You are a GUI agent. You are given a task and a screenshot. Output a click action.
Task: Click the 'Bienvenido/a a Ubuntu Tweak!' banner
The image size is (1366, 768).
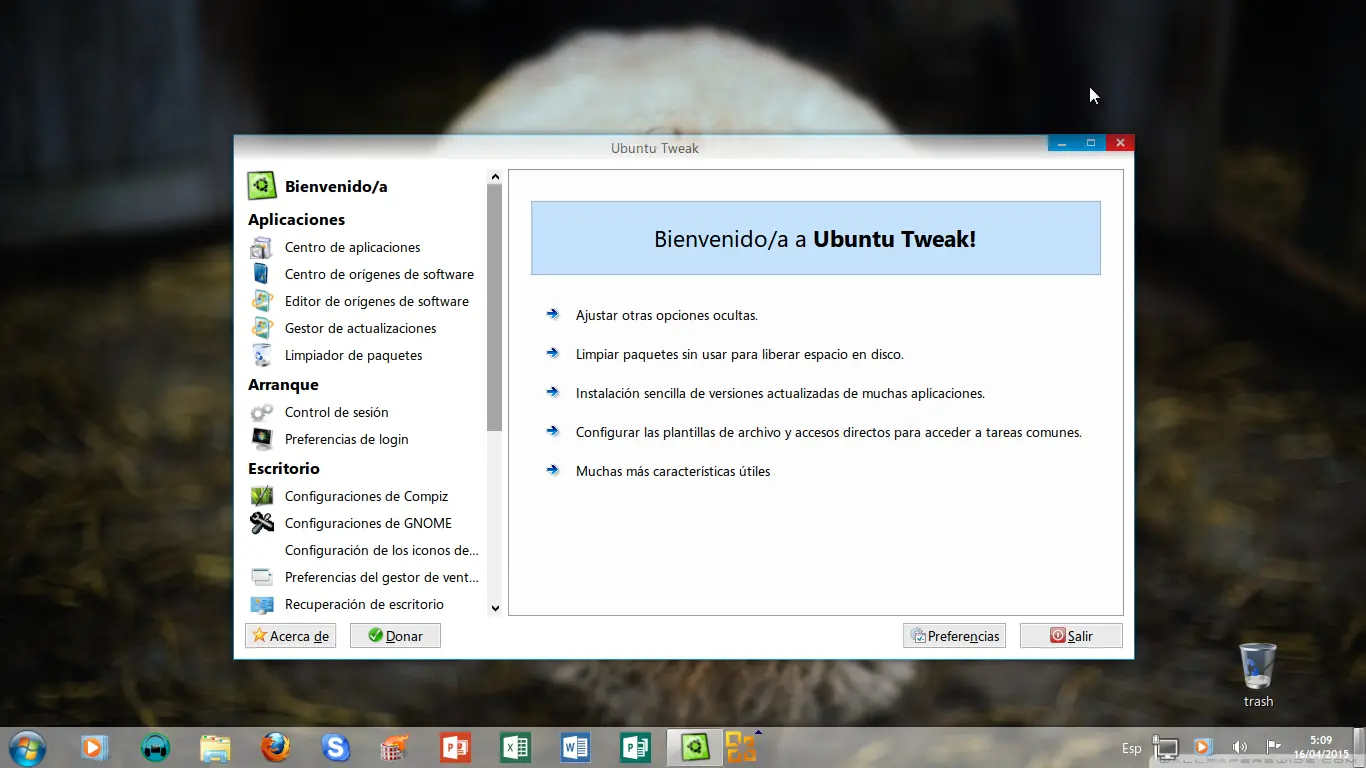[x=816, y=238]
